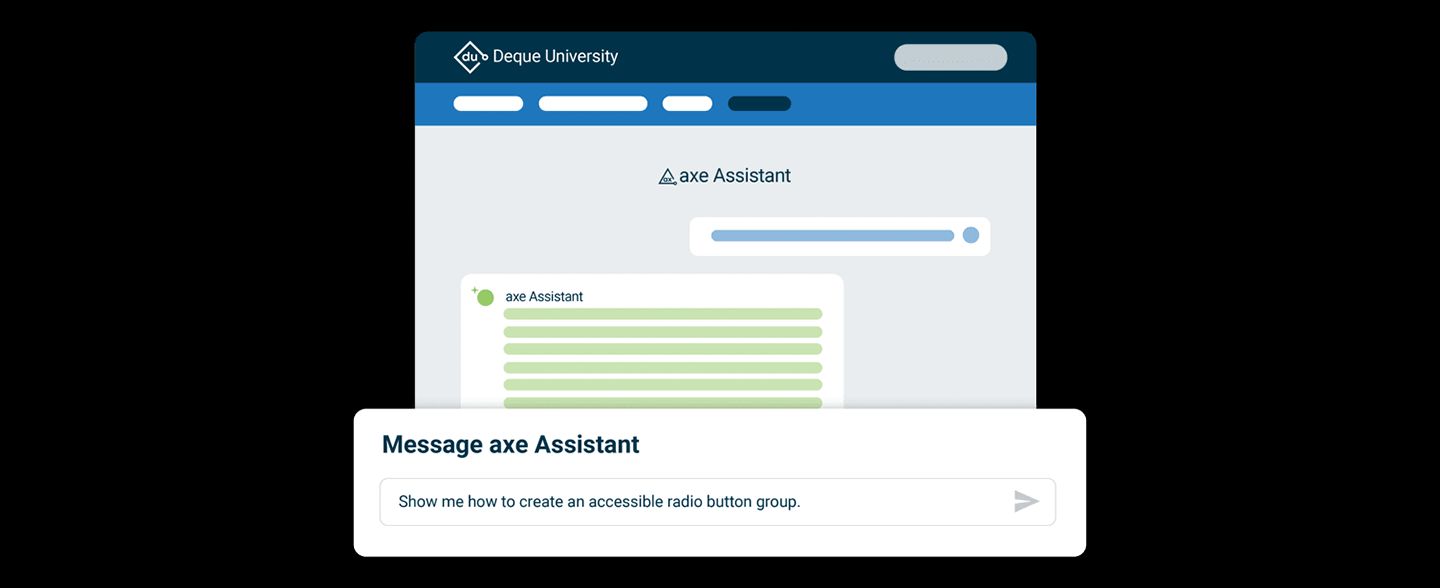Image resolution: width=1440 pixels, height=588 pixels.
Task: Click the blue user avatar circle
Action: click(970, 236)
